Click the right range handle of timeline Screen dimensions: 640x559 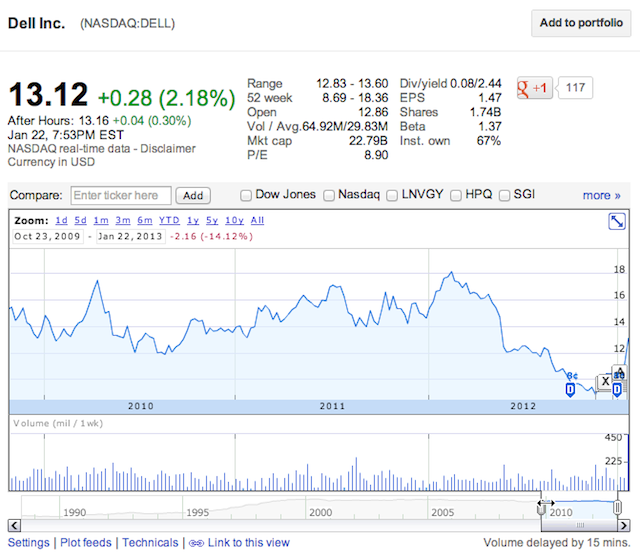(618, 508)
